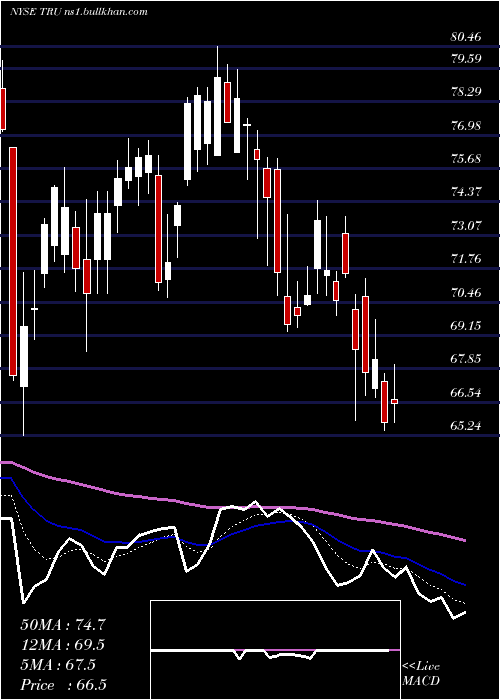The image size is (500, 700).
Task: Select the 76.98 price level label
Action: click(x=466, y=126)
